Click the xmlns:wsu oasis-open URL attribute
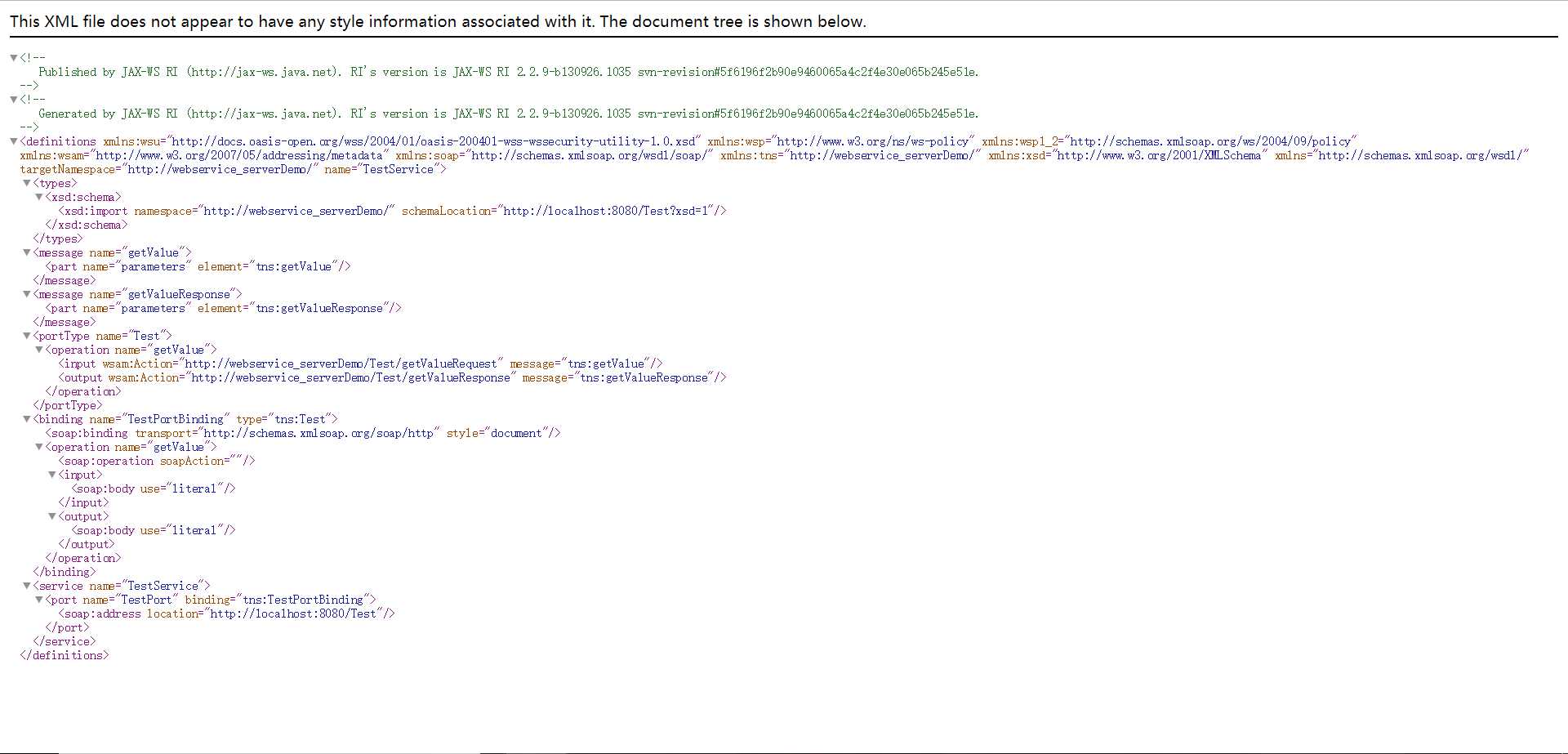The height and width of the screenshot is (754, 1568). (x=402, y=141)
